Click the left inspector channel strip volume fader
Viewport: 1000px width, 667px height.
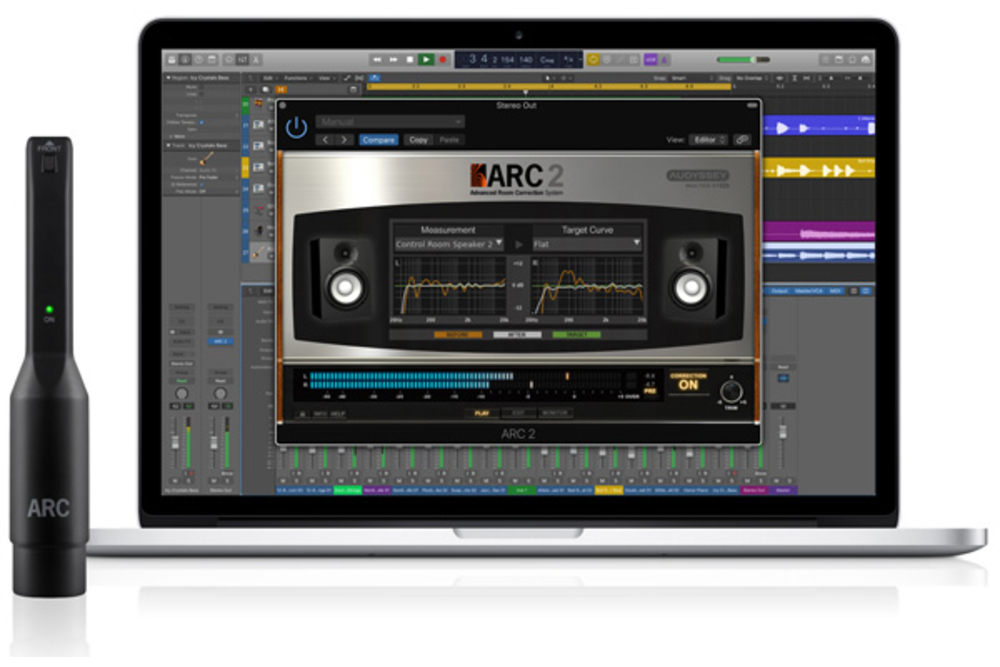click(175, 443)
